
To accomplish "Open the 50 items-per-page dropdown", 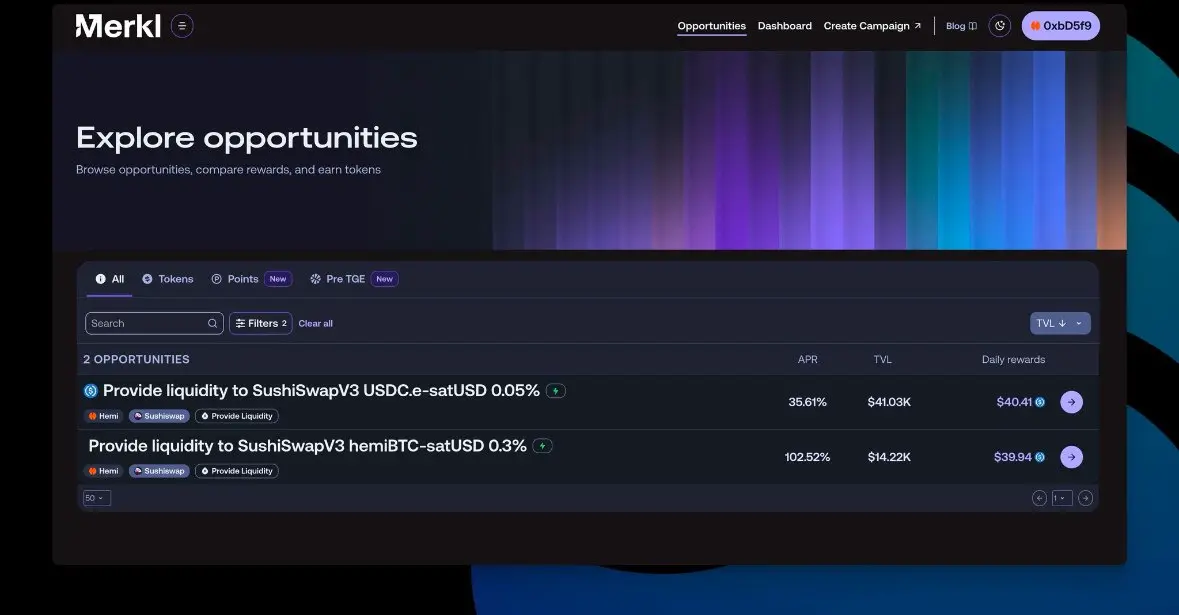I will click(96, 498).
